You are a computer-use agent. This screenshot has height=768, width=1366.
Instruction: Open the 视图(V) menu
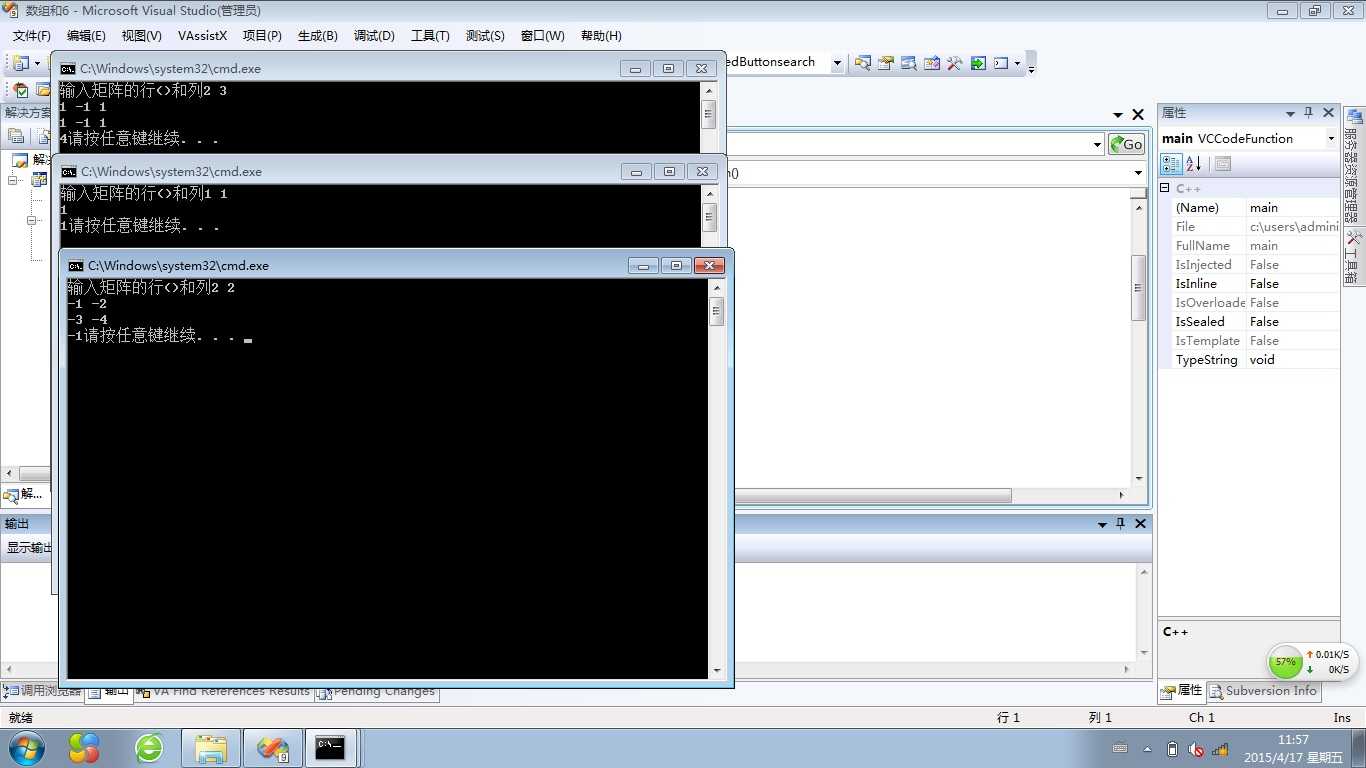coord(141,35)
